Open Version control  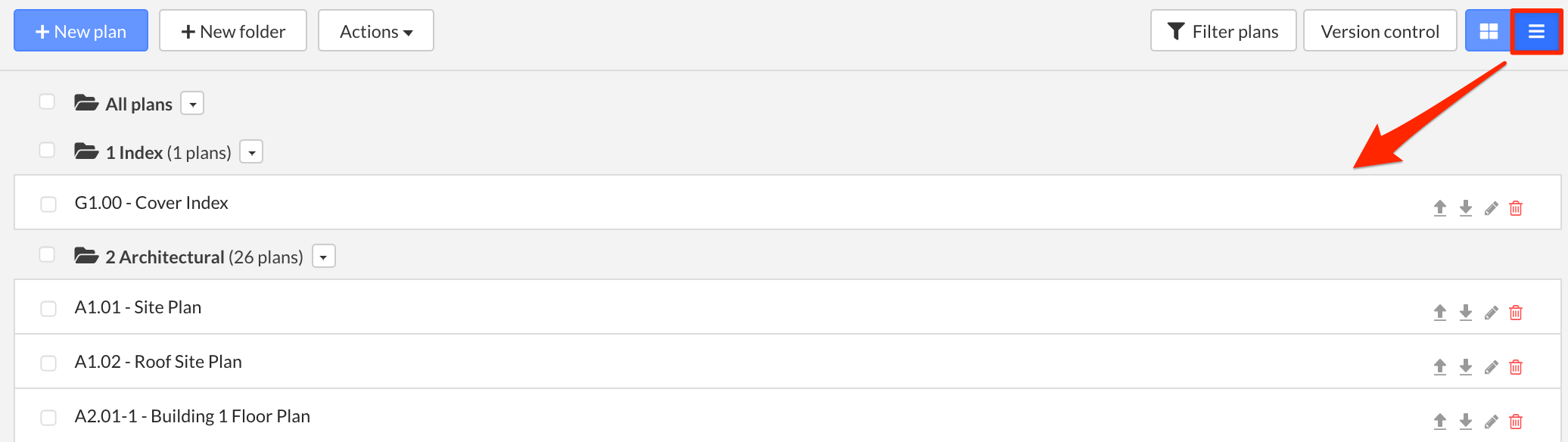pos(1380,31)
